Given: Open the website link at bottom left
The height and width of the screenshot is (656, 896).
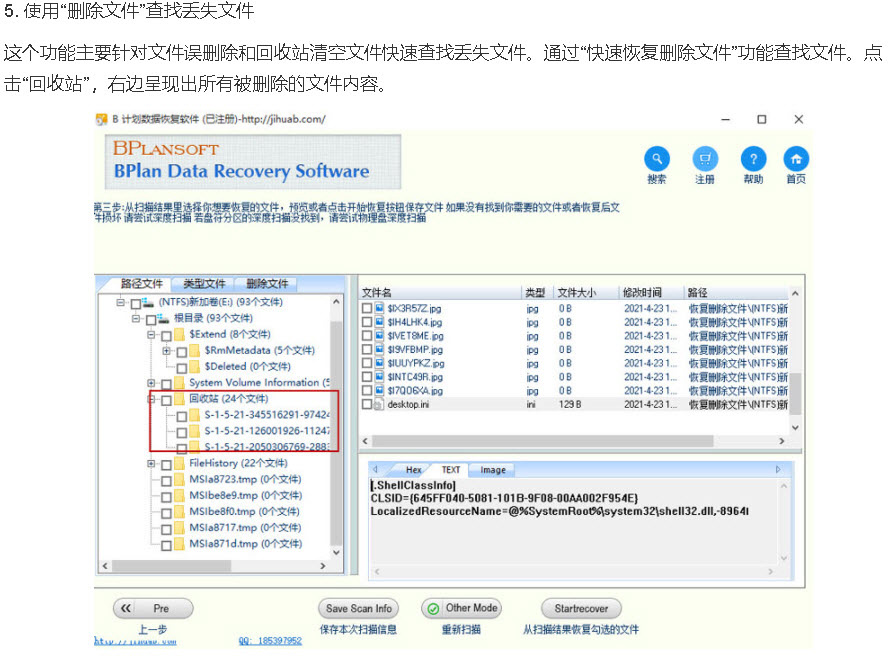Looking at the screenshot, I should [135, 641].
